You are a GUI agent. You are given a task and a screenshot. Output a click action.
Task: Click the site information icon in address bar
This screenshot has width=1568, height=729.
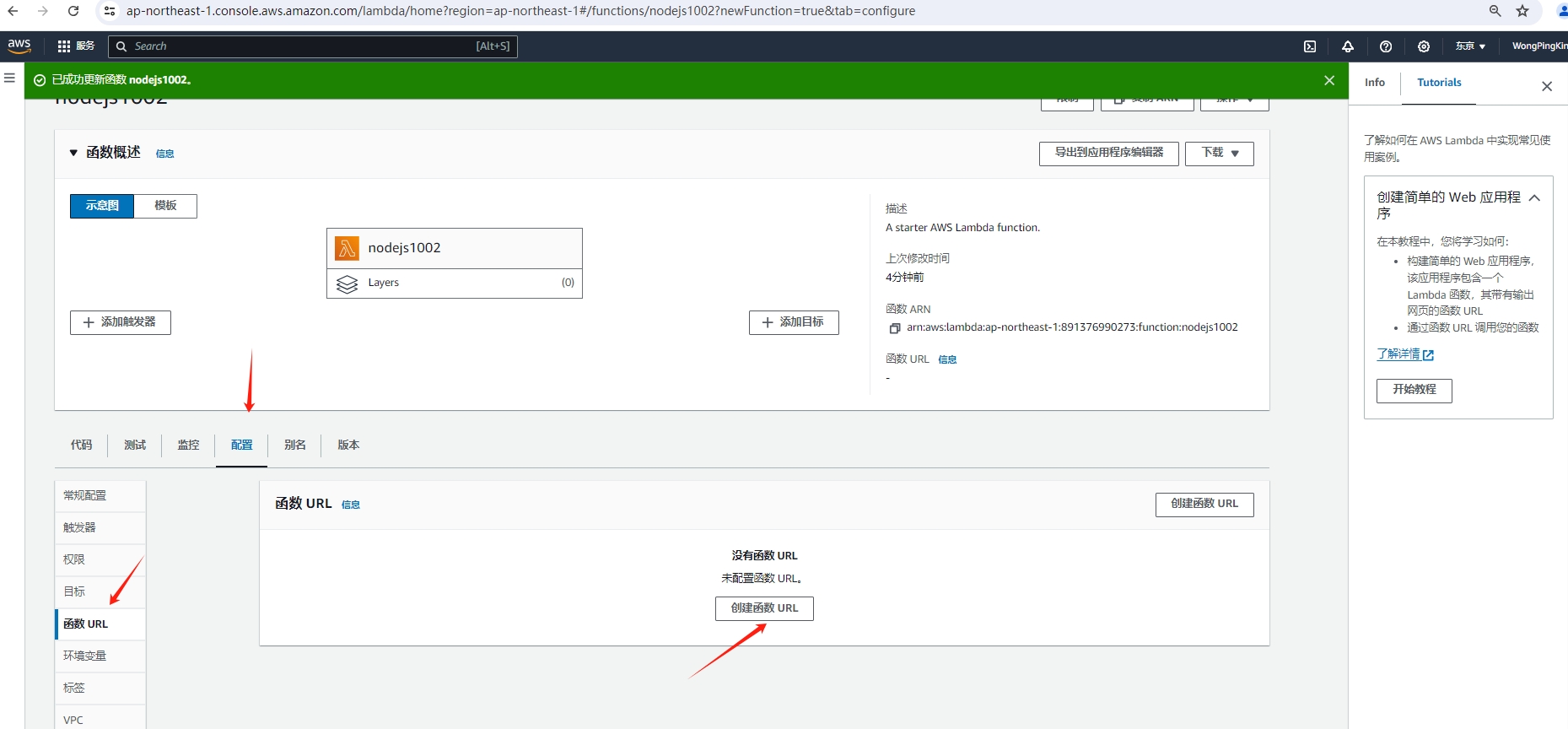(x=110, y=11)
